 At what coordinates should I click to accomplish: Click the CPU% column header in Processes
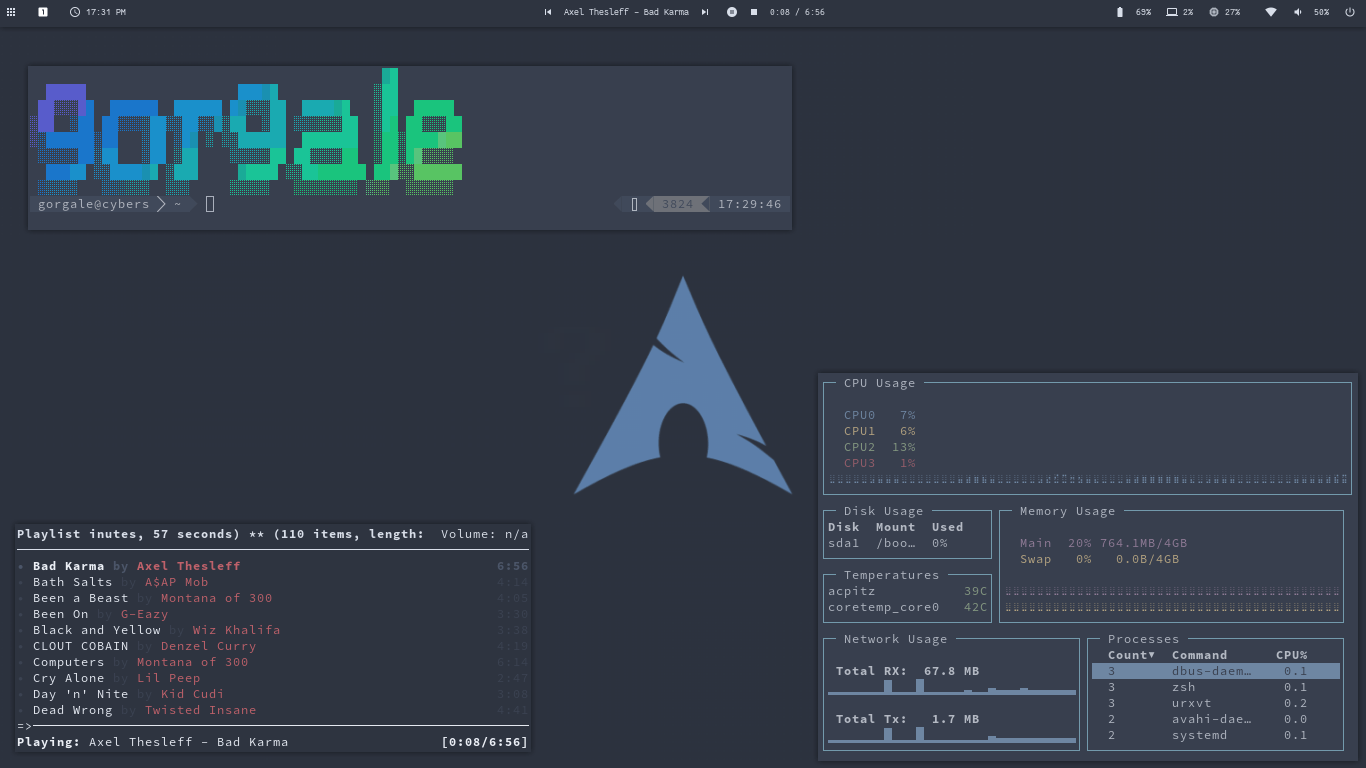click(x=1291, y=655)
